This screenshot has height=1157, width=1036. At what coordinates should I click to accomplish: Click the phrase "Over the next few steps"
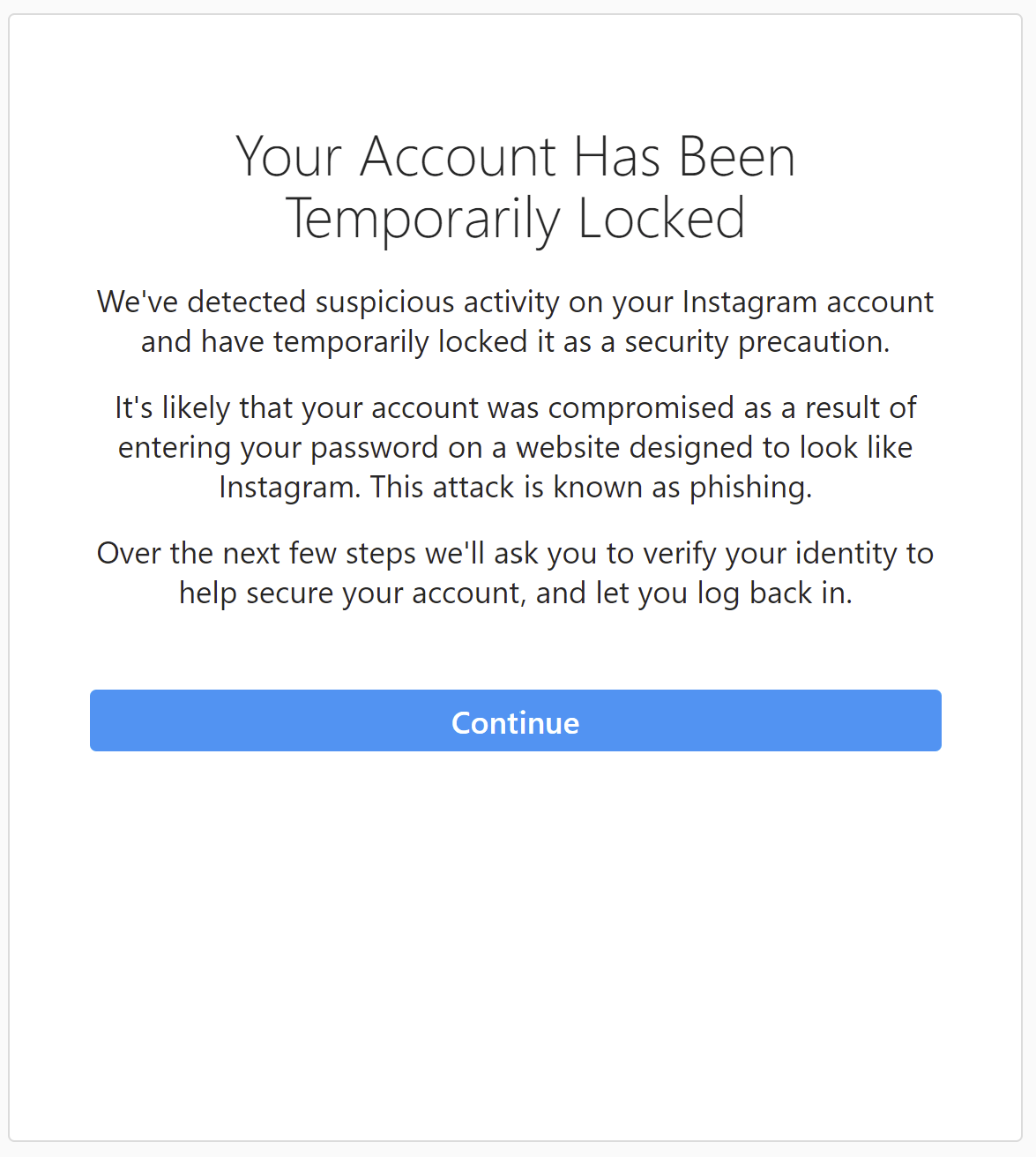(257, 553)
